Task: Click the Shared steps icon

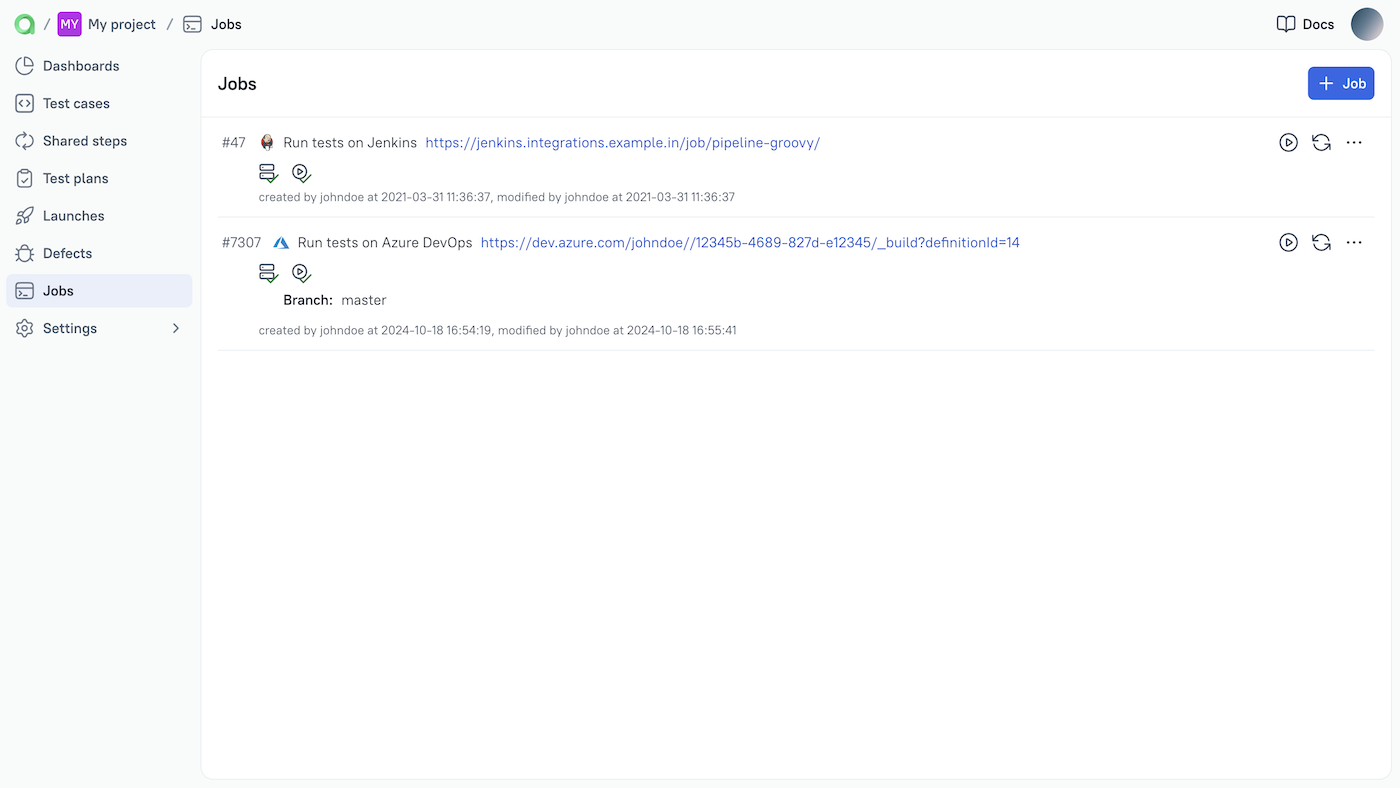Action: [24, 140]
